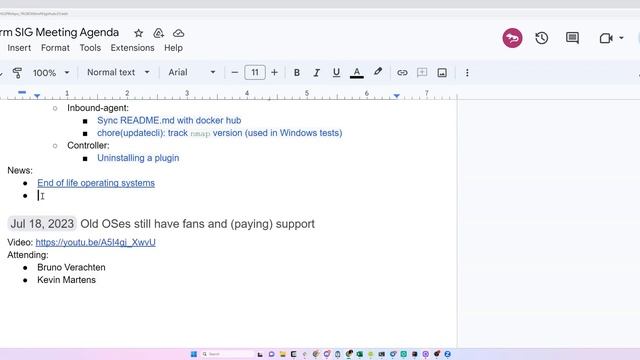Toggle bold formatting
This screenshot has height=360, width=640.
pos(297,73)
